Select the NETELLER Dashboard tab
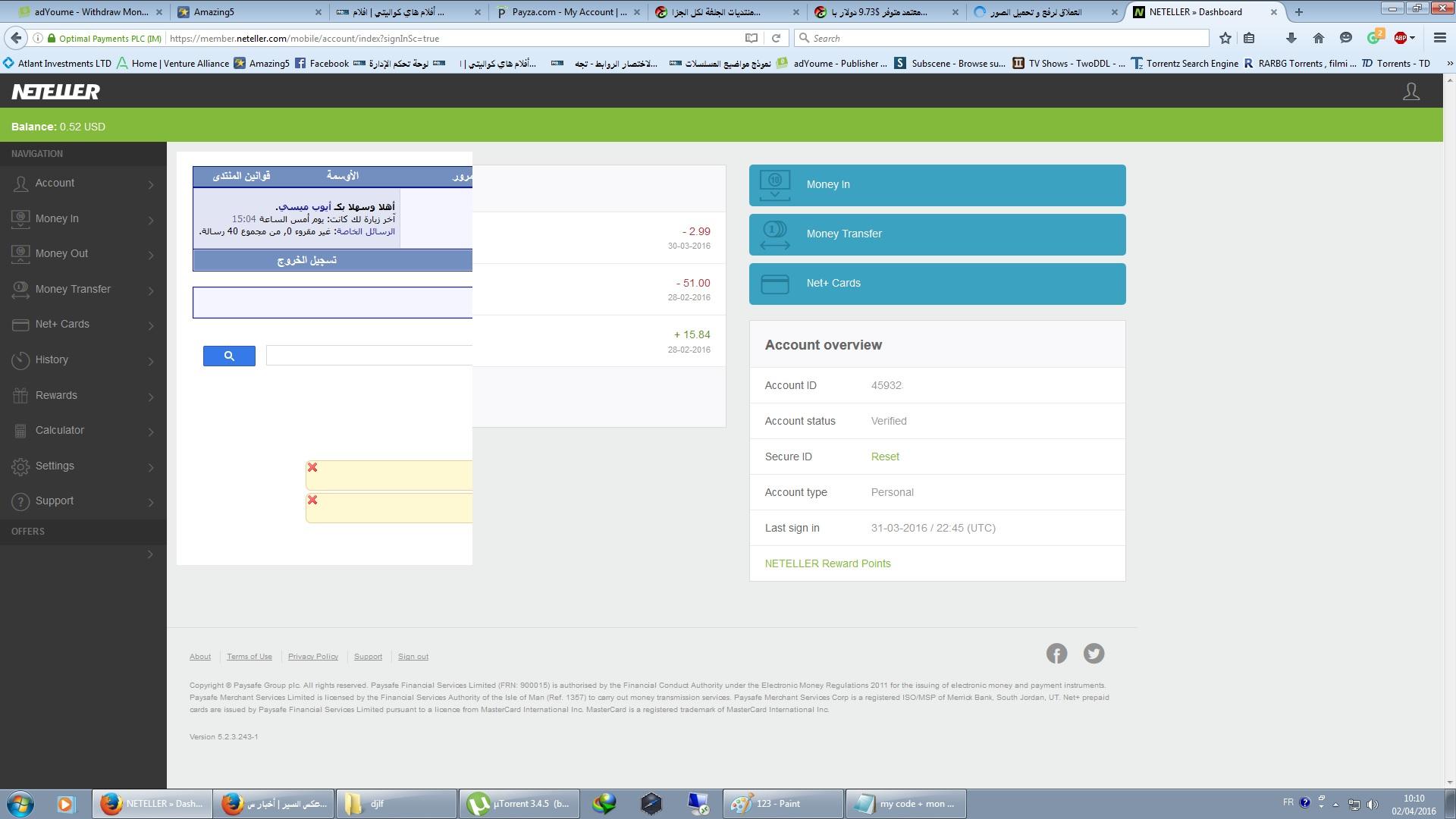 click(1206, 11)
